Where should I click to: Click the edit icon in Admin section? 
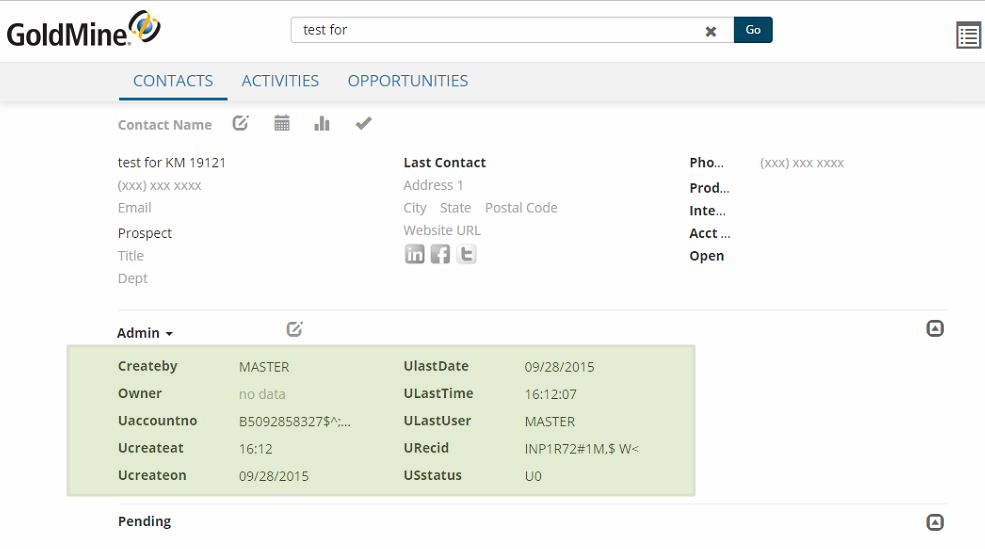click(x=294, y=329)
